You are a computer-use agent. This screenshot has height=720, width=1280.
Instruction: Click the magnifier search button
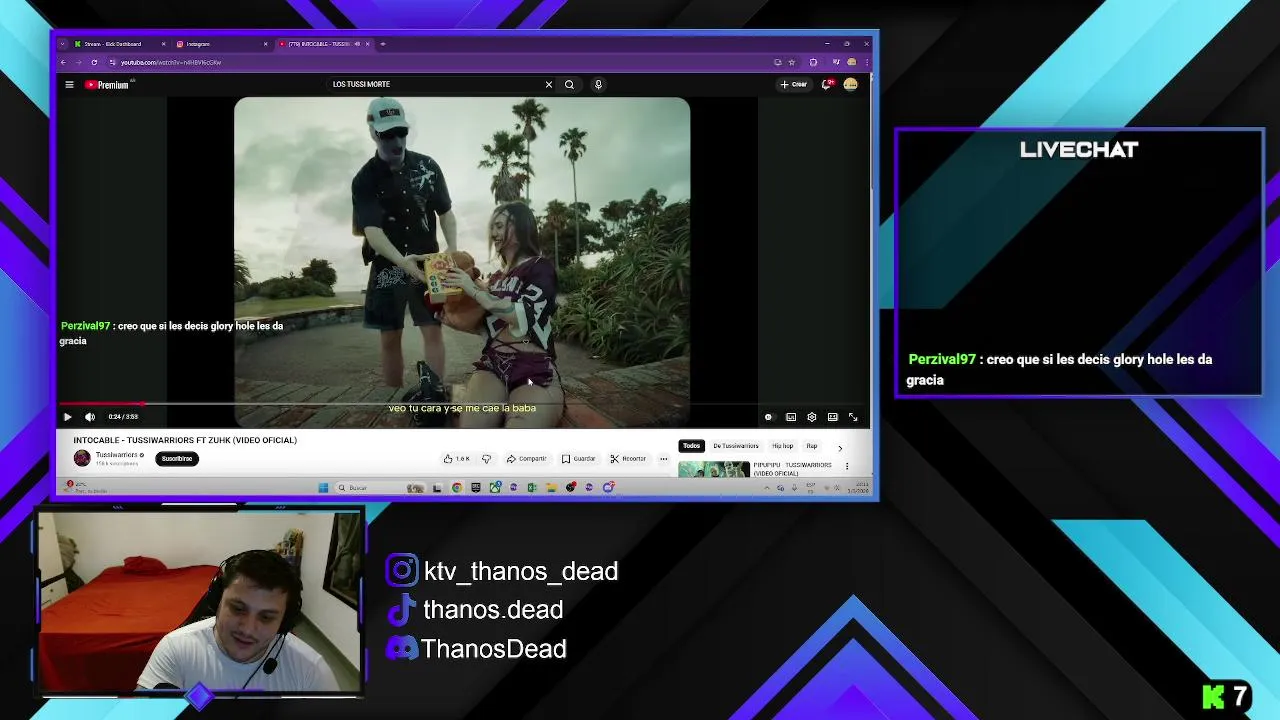[x=569, y=85]
